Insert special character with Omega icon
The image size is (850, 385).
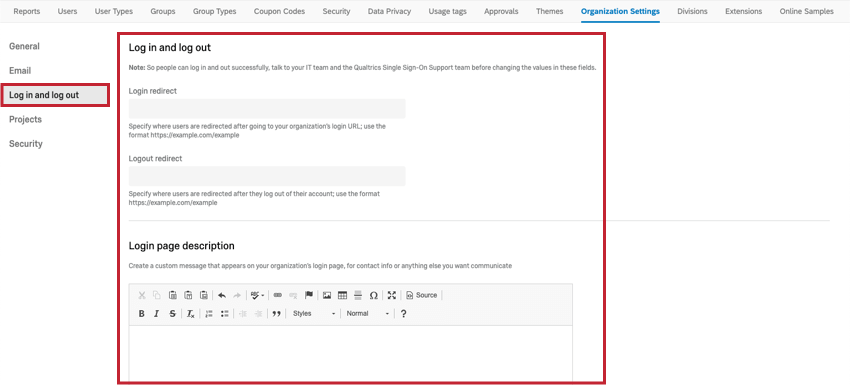point(374,295)
